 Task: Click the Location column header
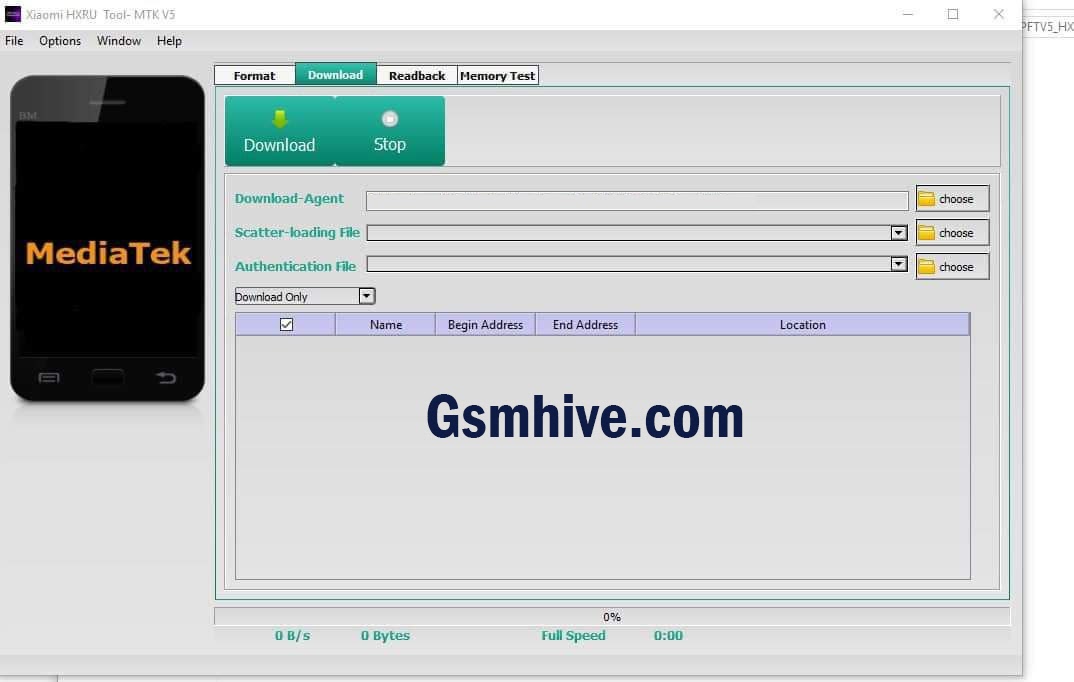pos(802,325)
